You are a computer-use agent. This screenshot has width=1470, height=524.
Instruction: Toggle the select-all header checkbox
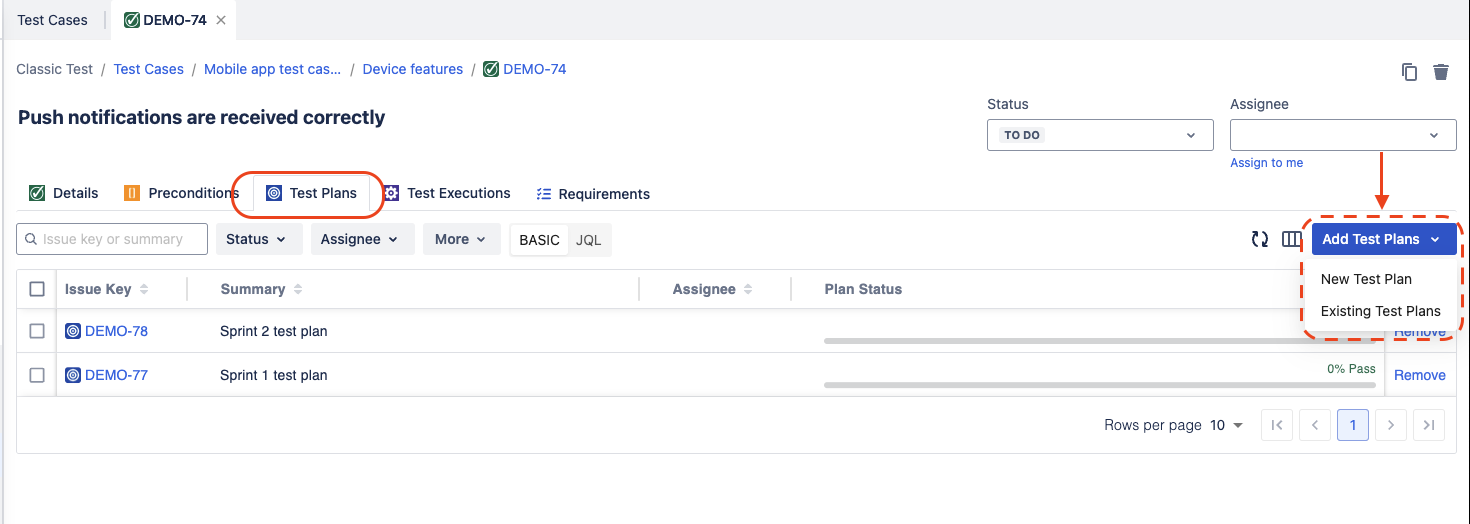tap(37, 289)
